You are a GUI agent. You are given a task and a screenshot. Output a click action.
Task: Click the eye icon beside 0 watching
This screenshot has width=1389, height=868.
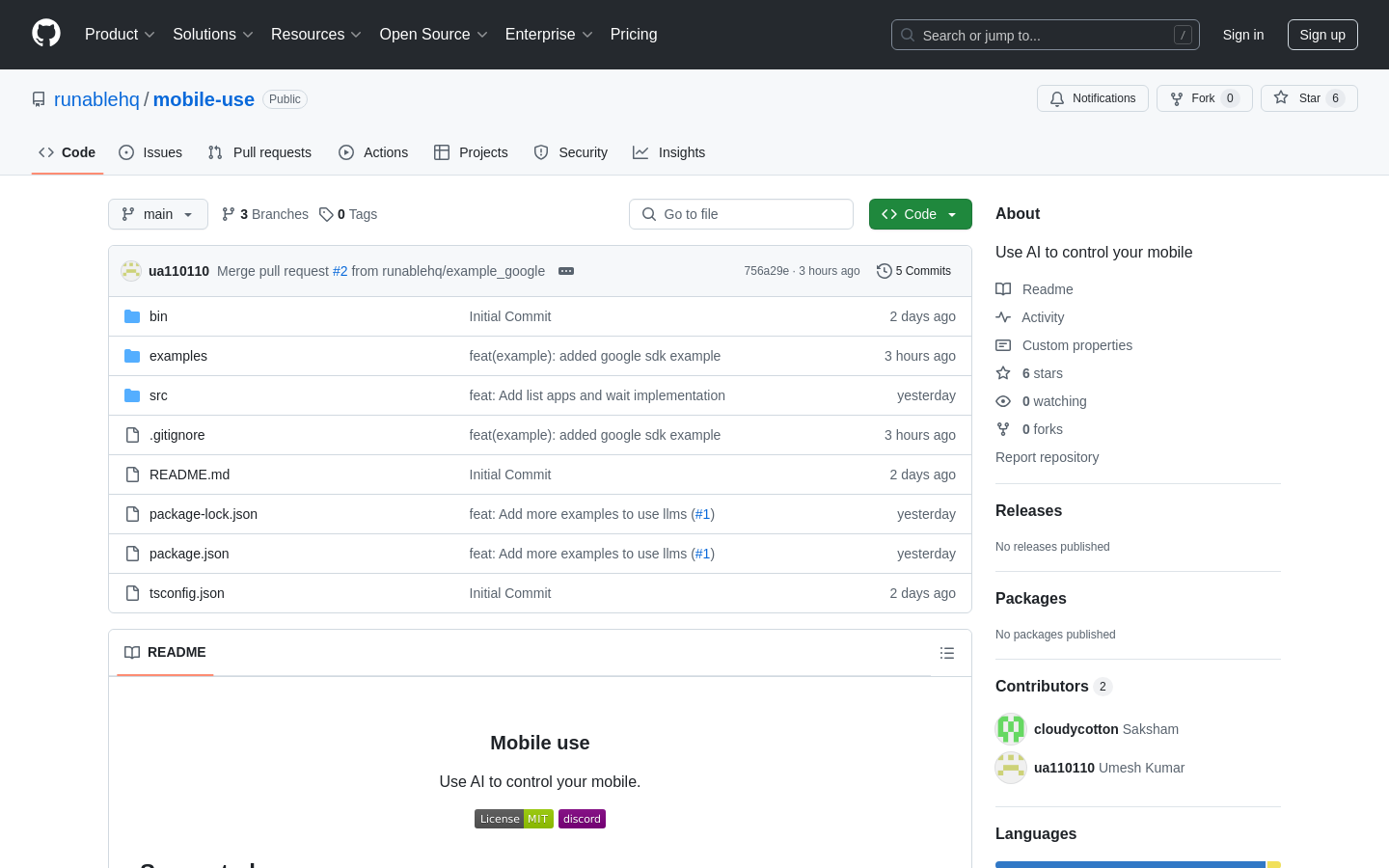click(1003, 401)
